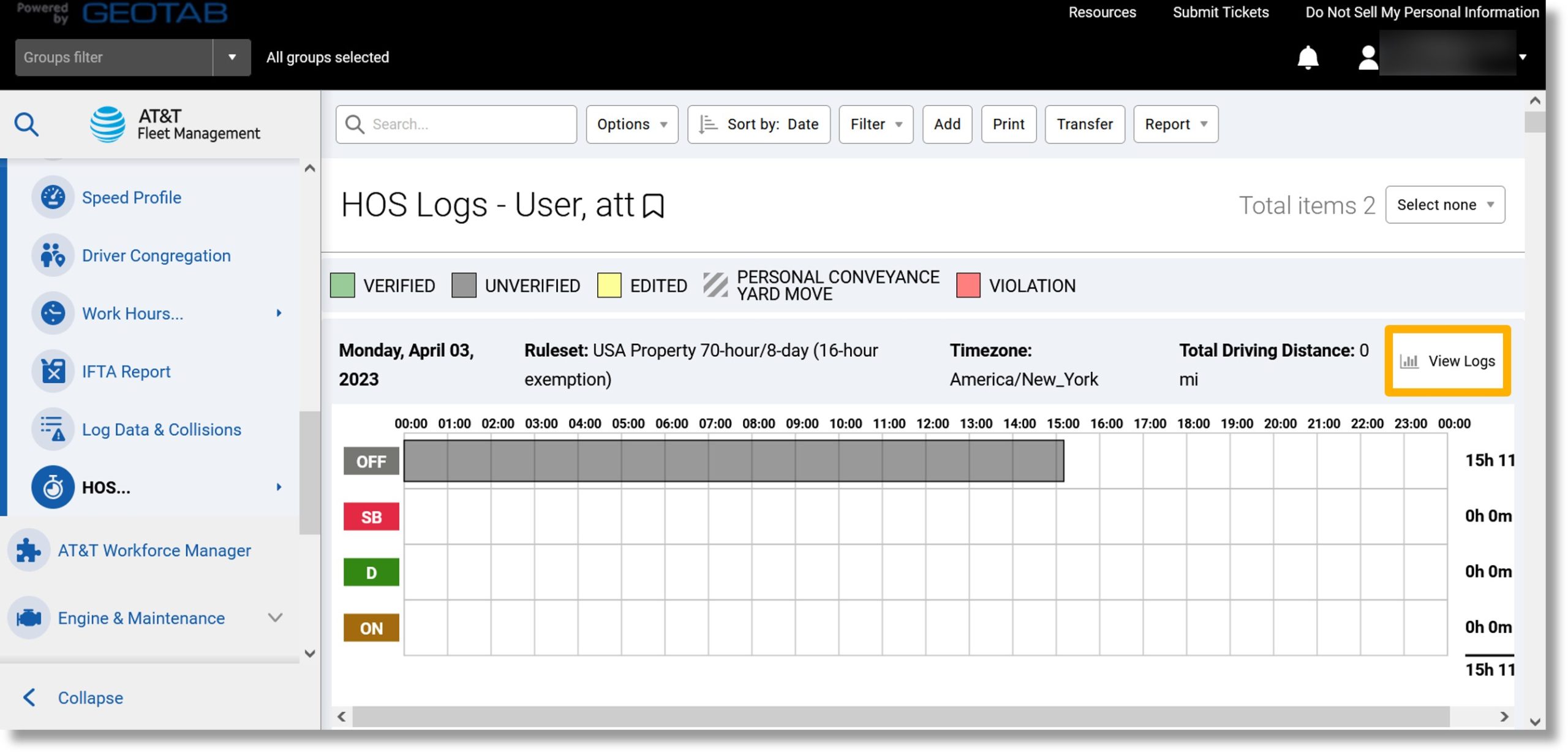Expand the Work Hours submenu arrow
The height and width of the screenshot is (752, 1568).
coord(279,313)
